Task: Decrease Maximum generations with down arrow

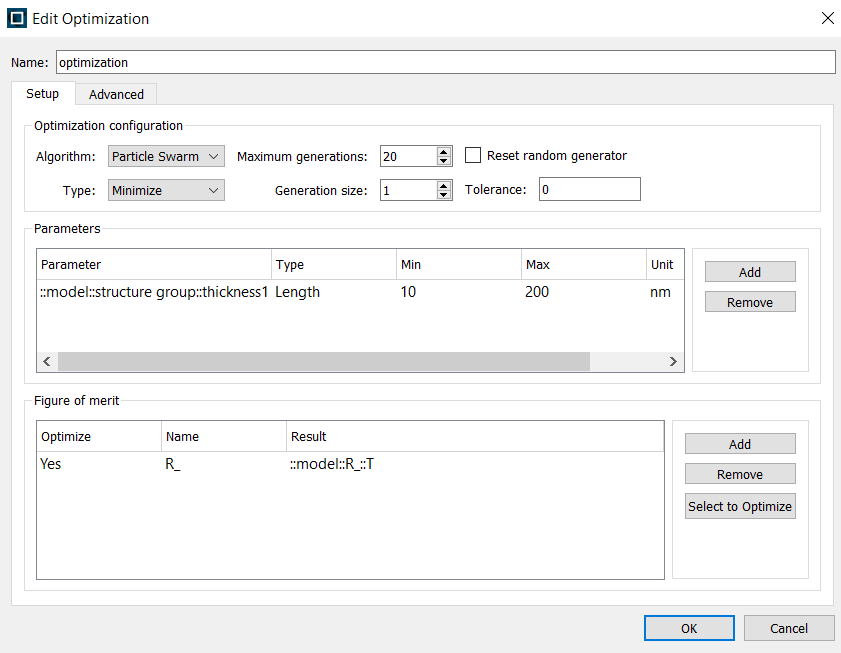Action: 445,161
